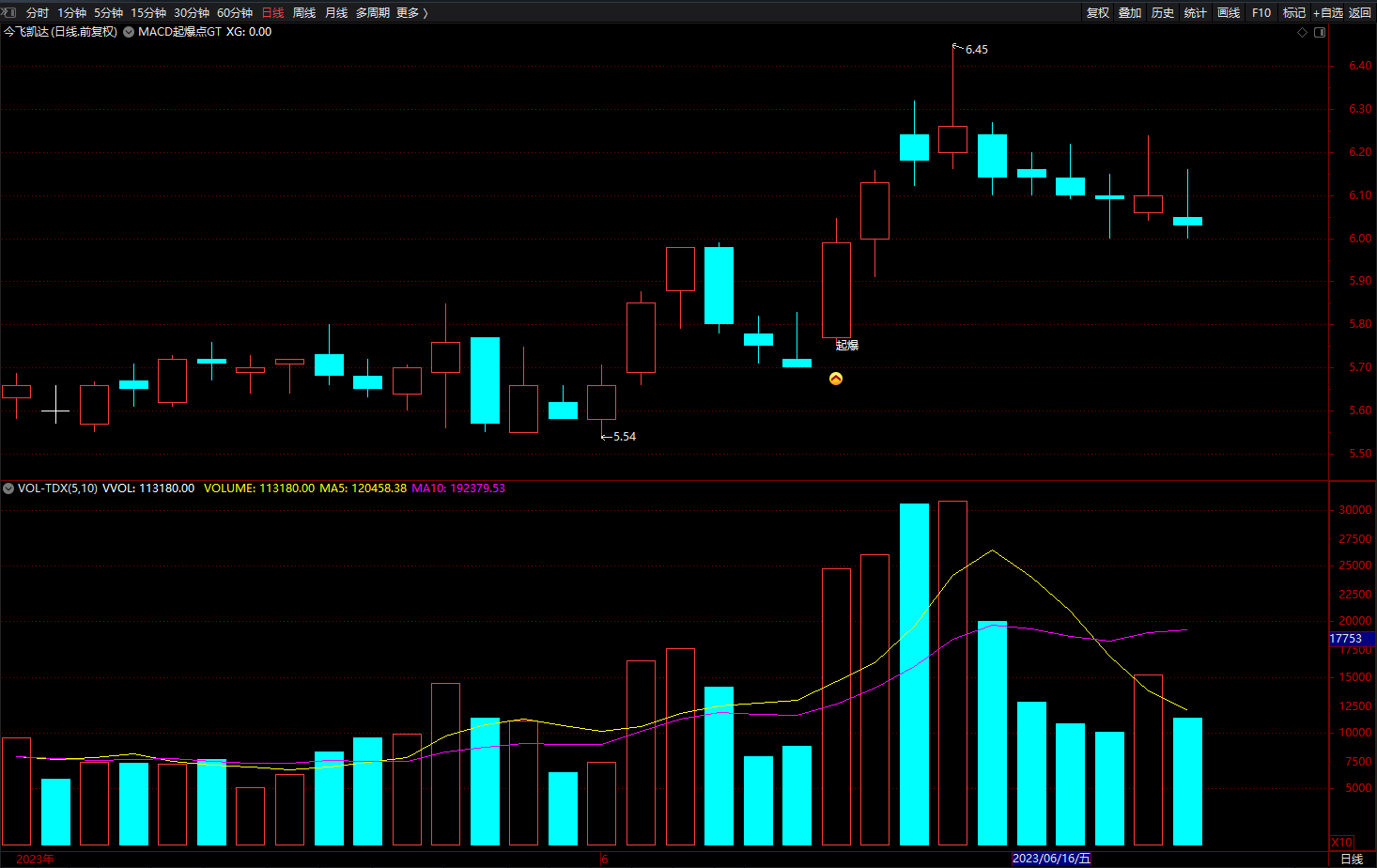Viewport: 1377px width, 868px height.
Task: Activate the 画线 drawing tool button
Action: point(1229,13)
